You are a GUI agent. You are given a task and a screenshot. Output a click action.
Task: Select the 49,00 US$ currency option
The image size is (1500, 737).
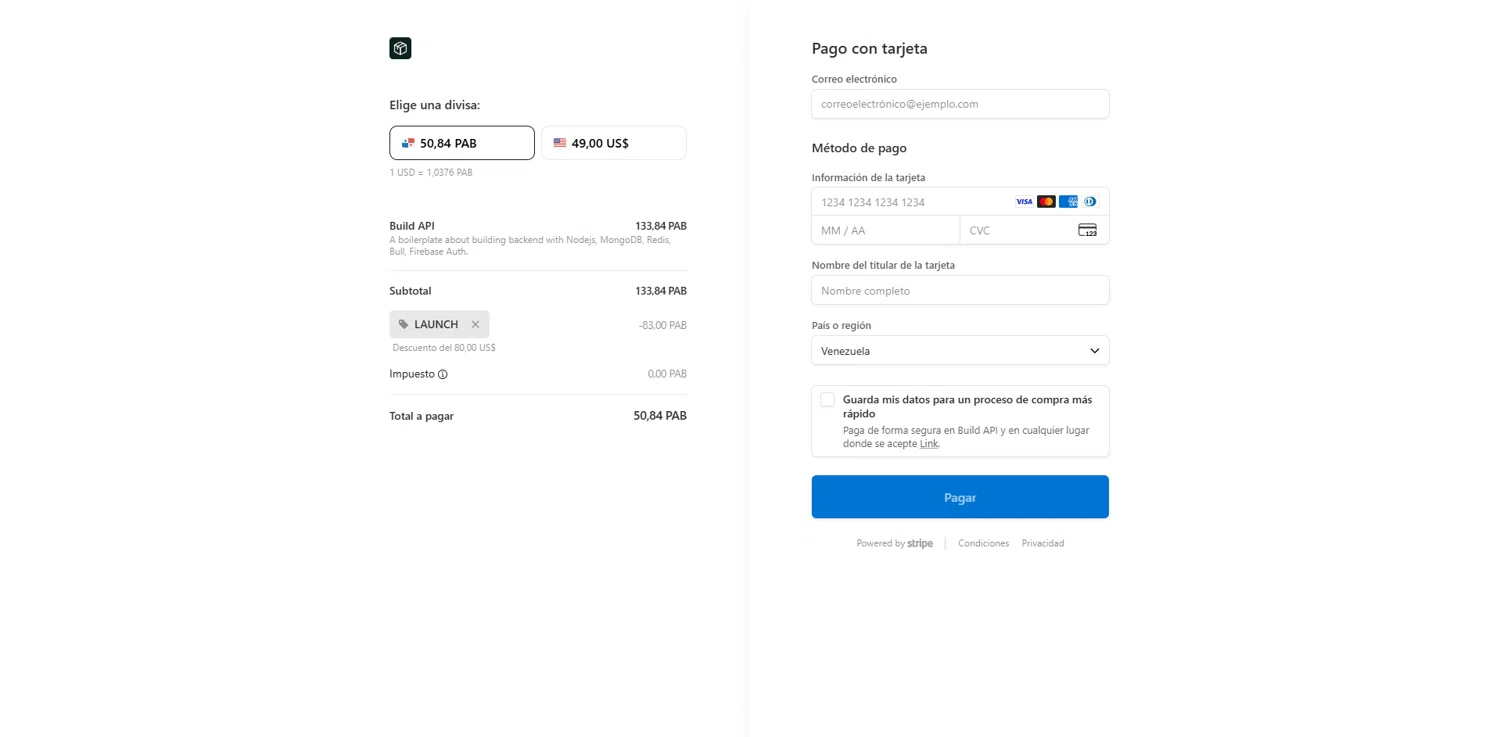[x=614, y=143]
